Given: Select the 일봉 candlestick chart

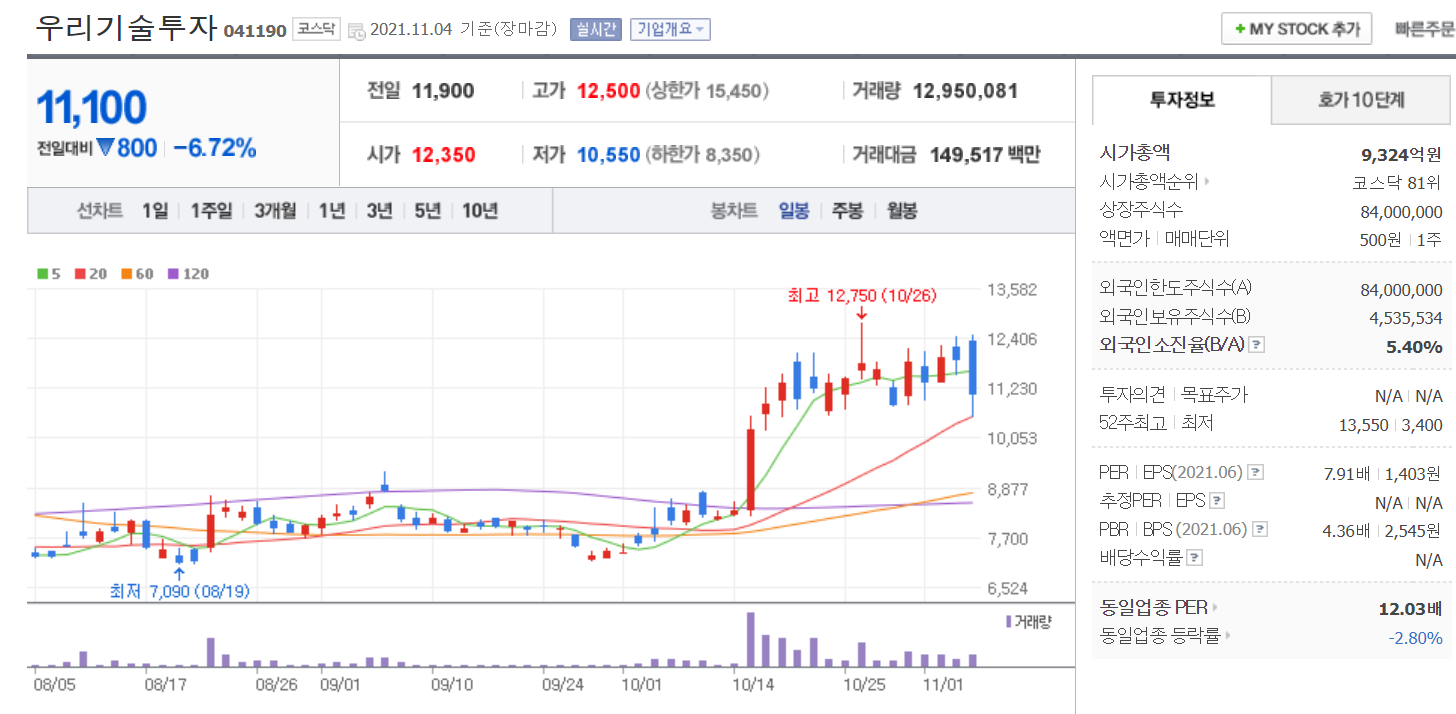Looking at the screenshot, I should (x=794, y=211).
